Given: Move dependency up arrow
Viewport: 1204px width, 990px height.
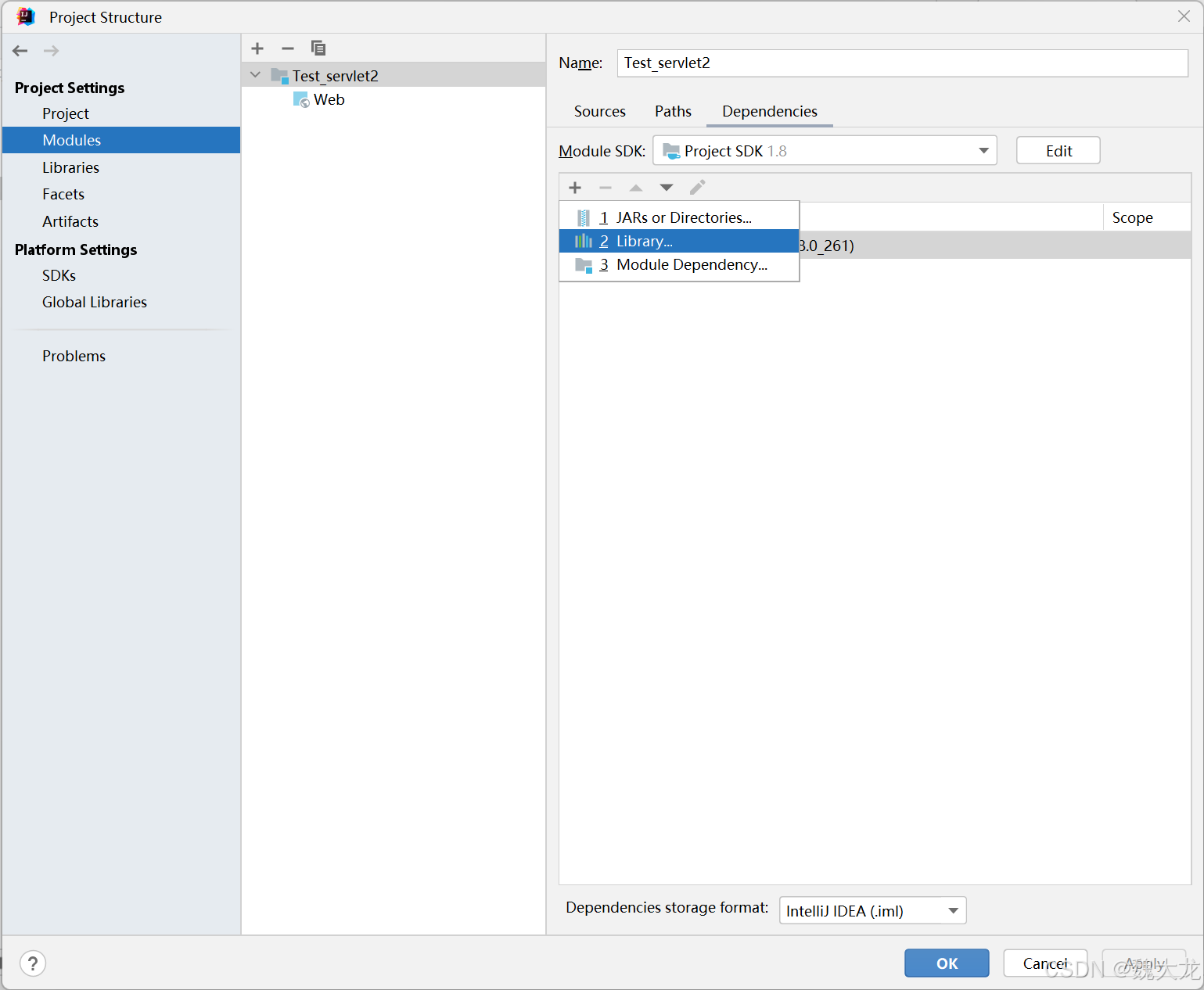Looking at the screenshot, I should 636,188.
